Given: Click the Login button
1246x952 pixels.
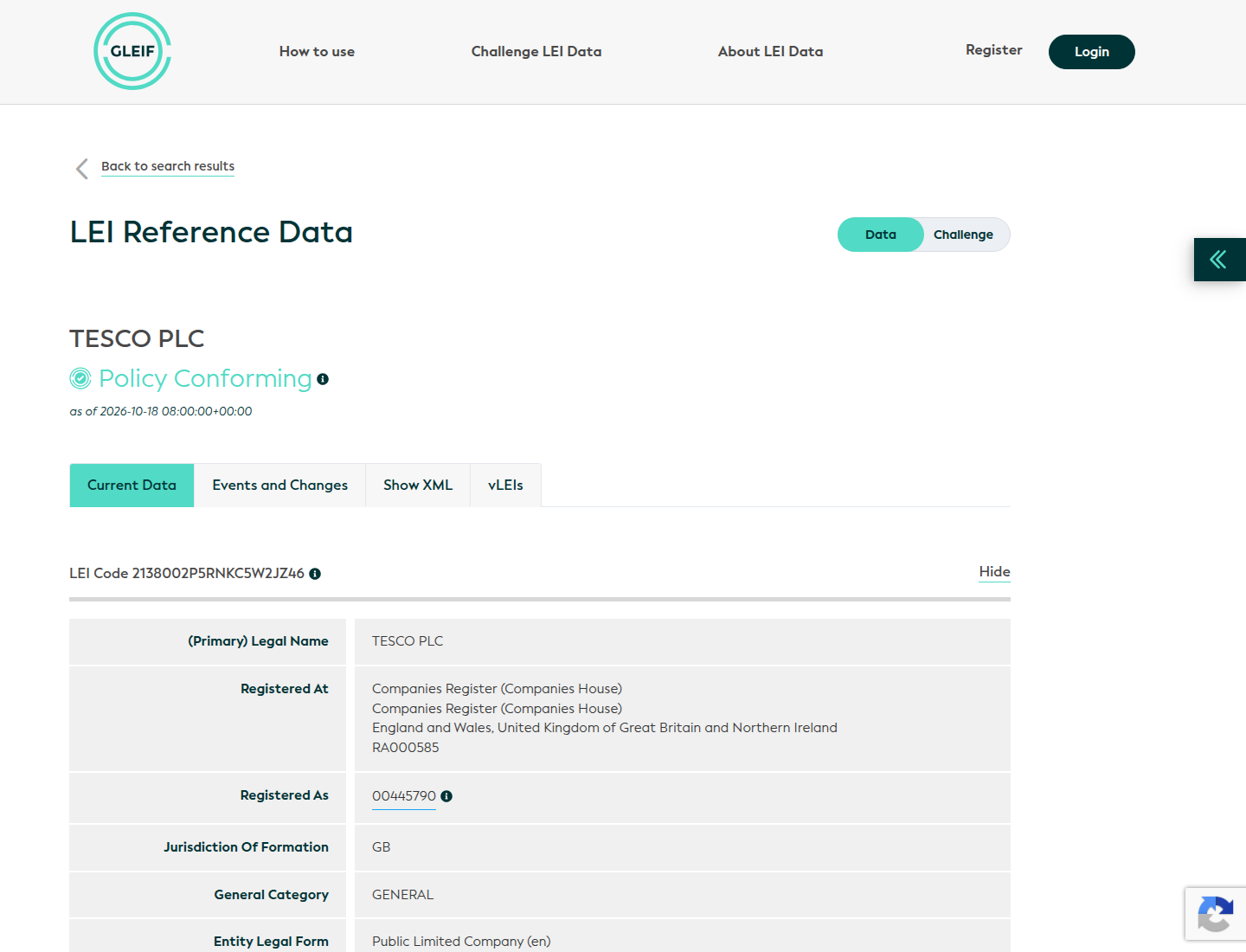Looking at the screenshot, I should pos(1092,52).
